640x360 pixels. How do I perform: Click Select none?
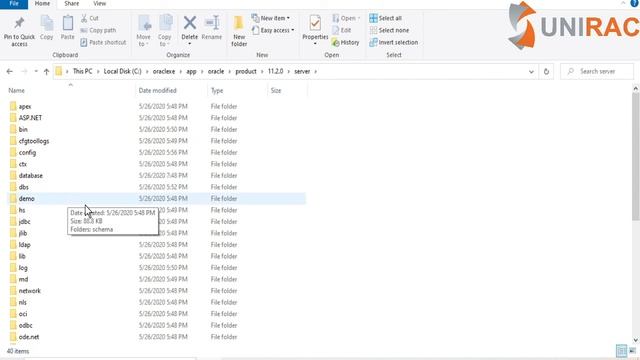(389, 30)
